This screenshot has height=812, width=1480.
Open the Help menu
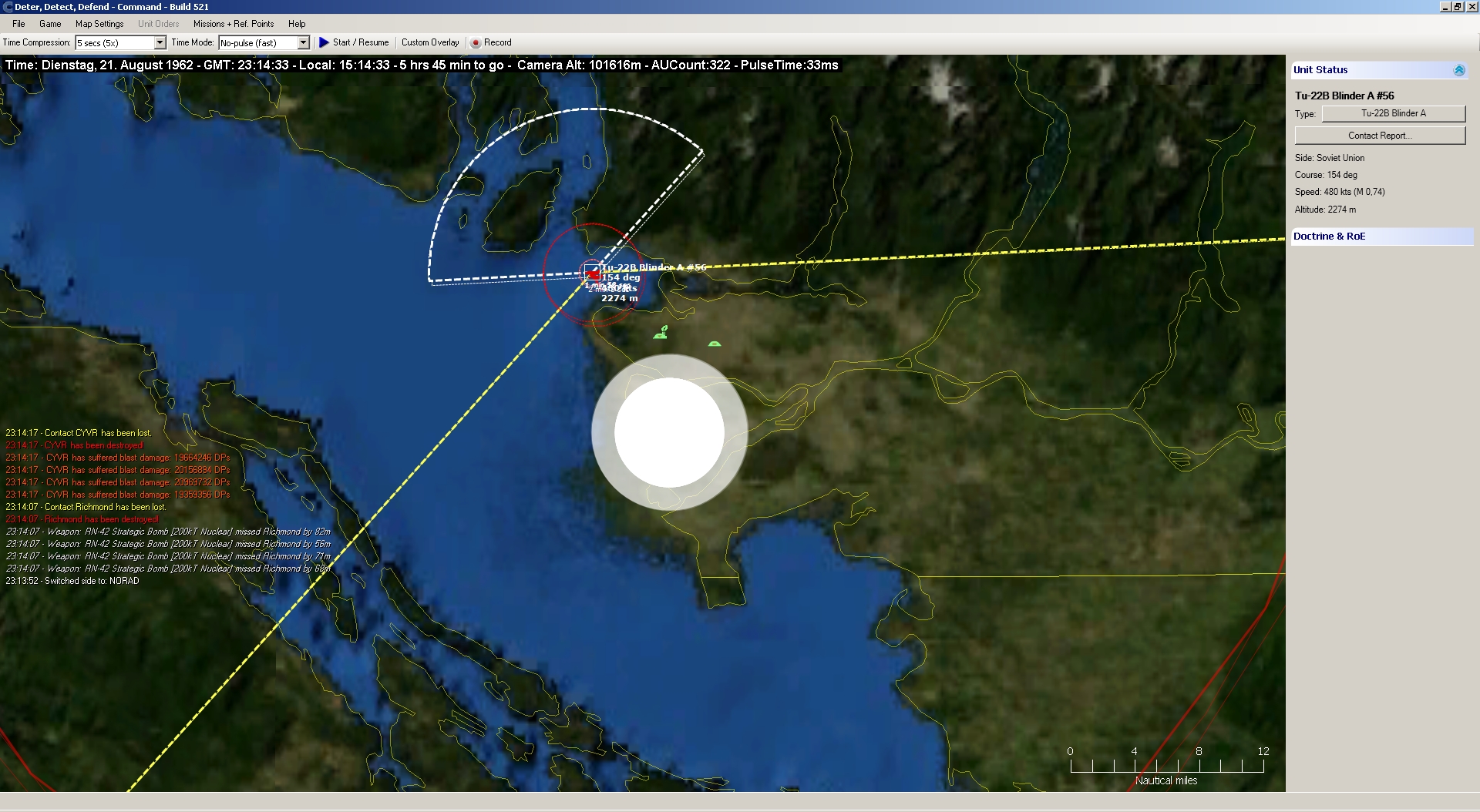click(x=297, y=24)
